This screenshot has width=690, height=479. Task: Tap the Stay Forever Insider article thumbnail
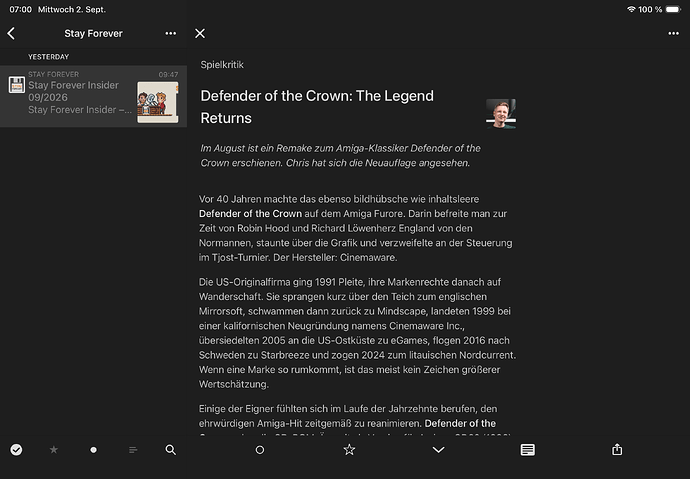[158, 102]
